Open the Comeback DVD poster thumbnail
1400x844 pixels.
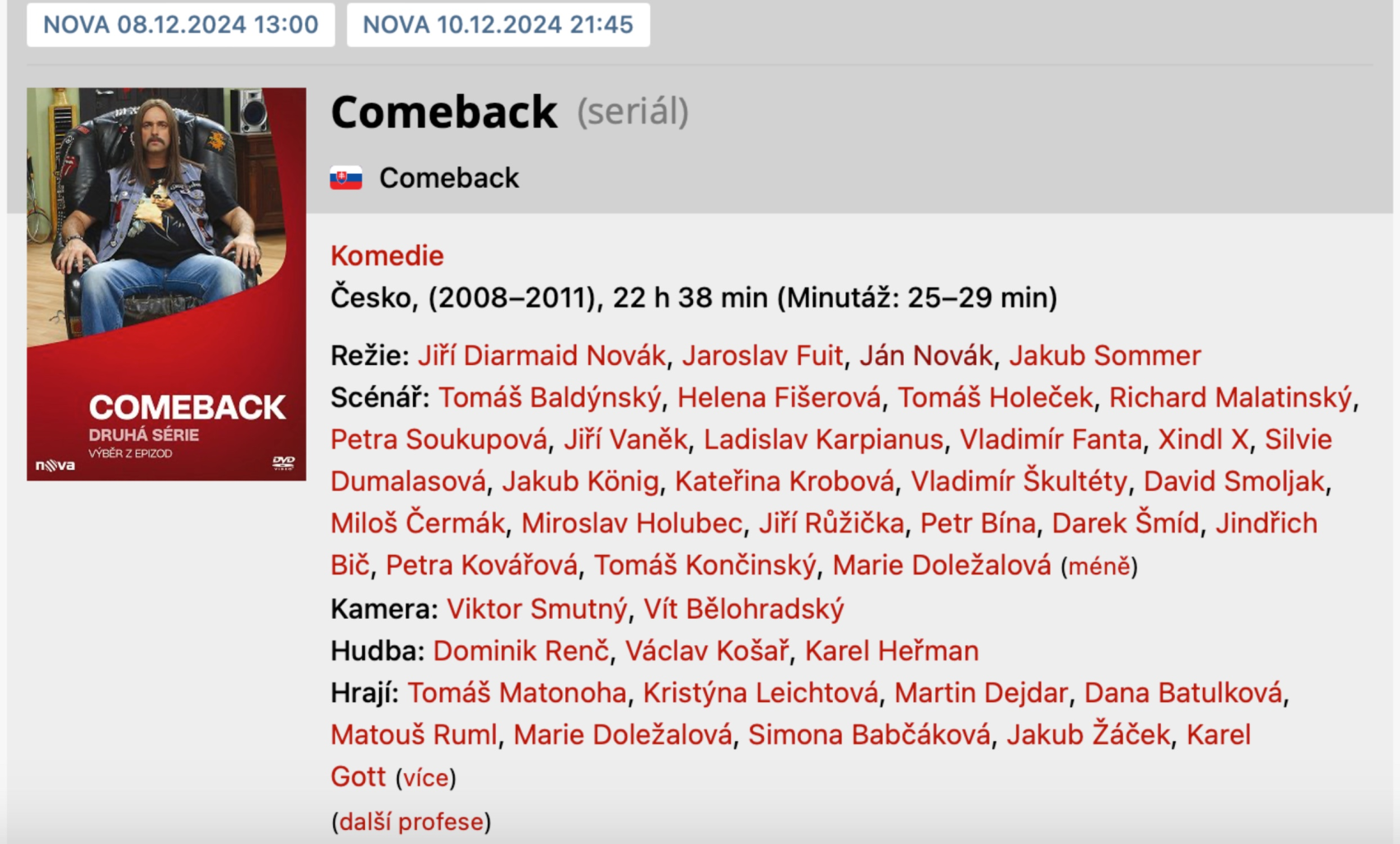(166, 284)
